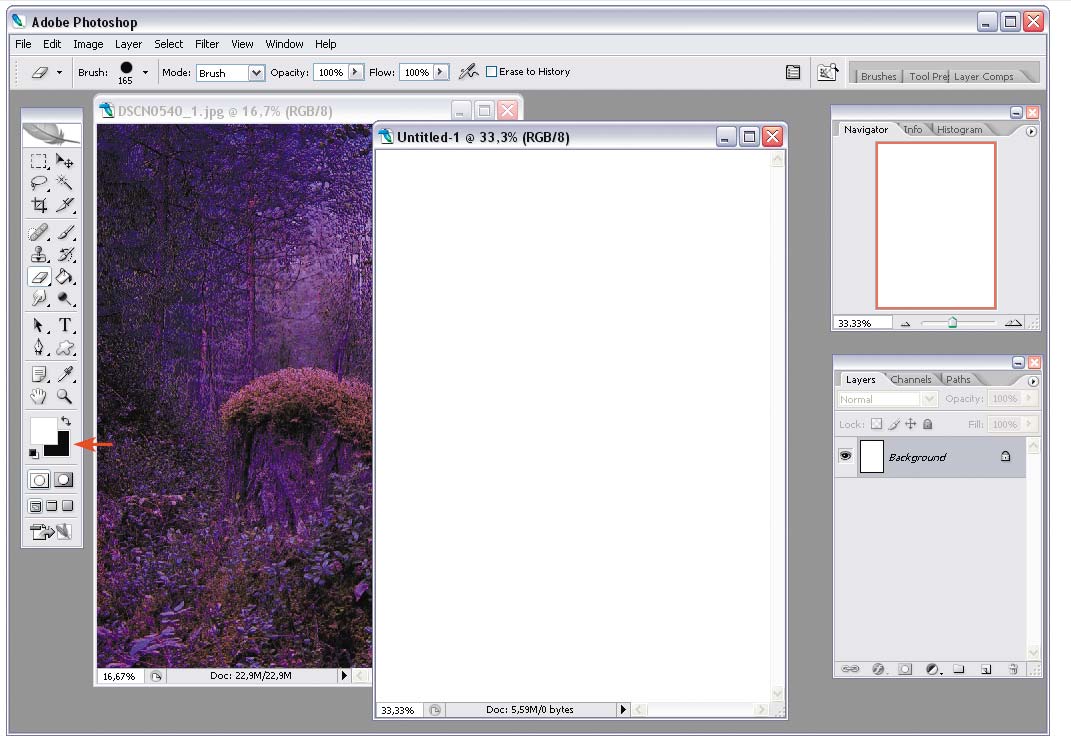Select the Crop tool
This screenshot has height=736, width=1071.
click(x=39, y=205)
